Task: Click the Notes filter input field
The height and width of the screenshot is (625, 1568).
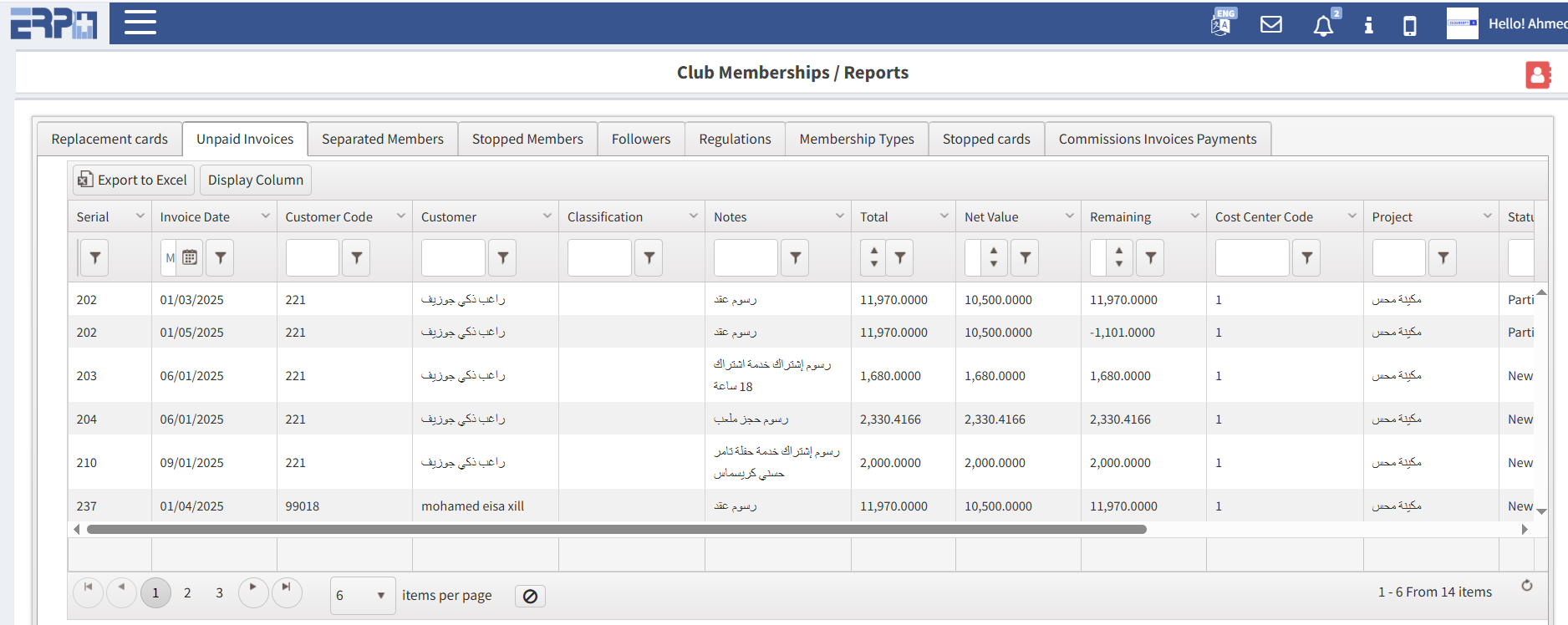Action: [x=745, y=258]
